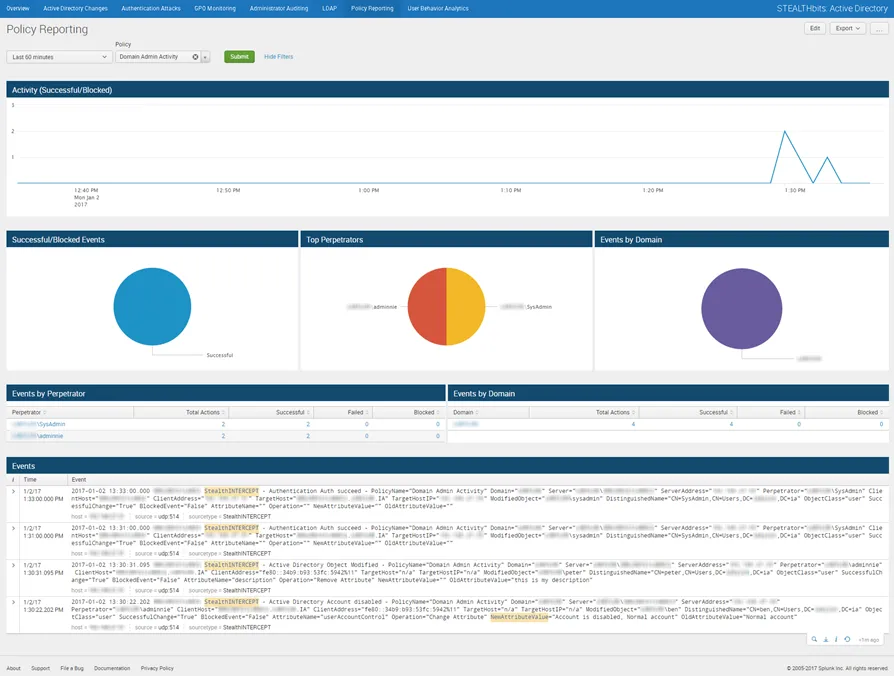The height and width of the screenshot is (676, 894).
Task: Sort Events by Domain table by Domain column
Action: (466, 412)
